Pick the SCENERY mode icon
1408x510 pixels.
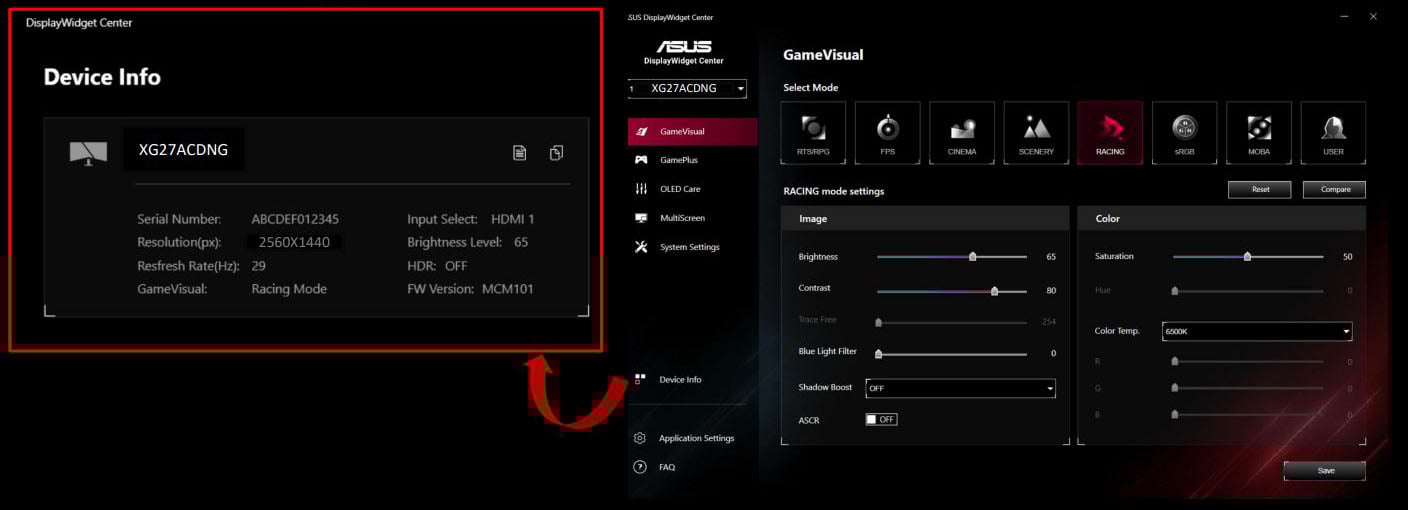[1036, 133]
